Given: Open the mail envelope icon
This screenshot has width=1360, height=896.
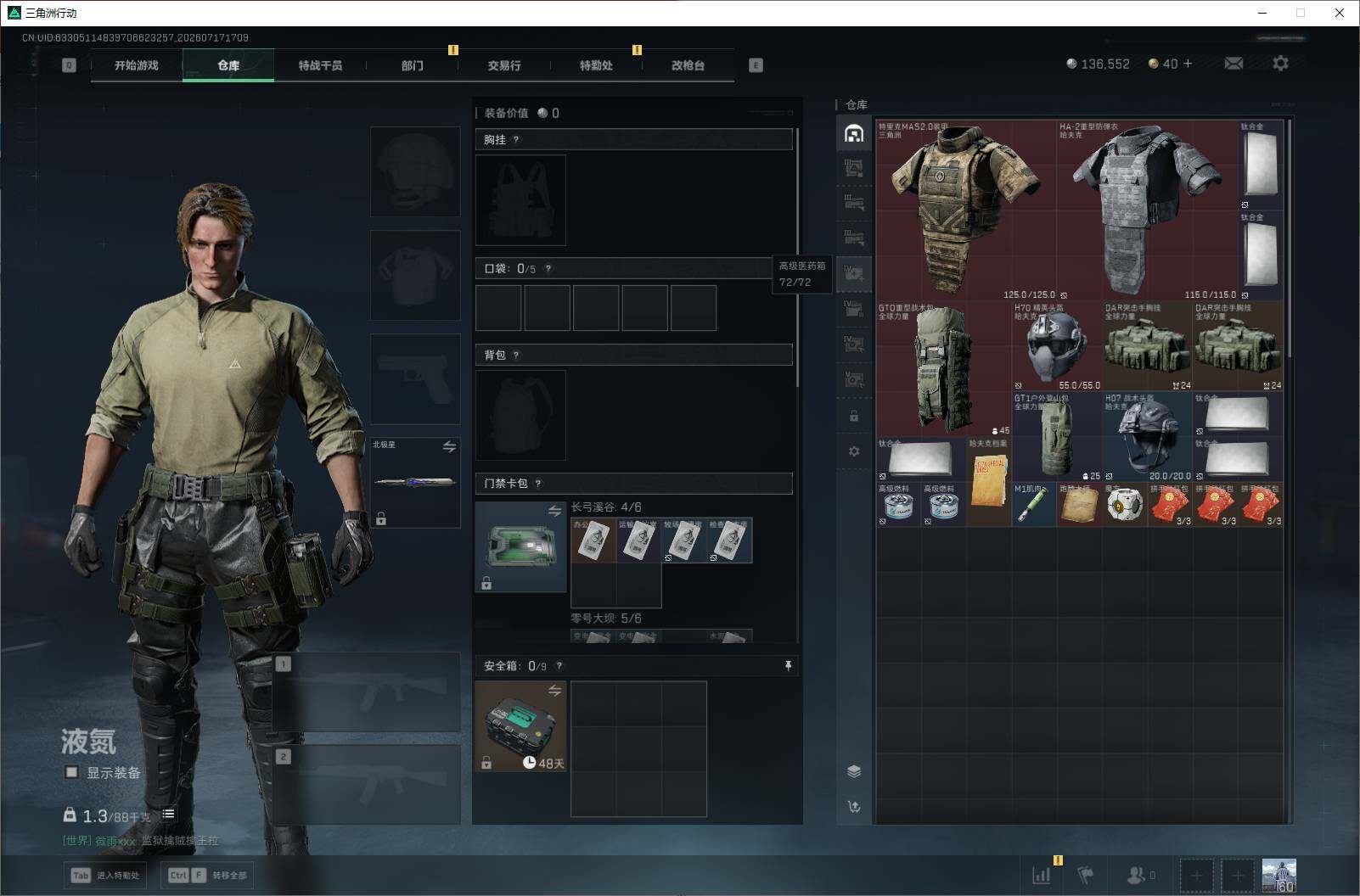Looking at the screenshot, I should click(x=1234, y=64).
